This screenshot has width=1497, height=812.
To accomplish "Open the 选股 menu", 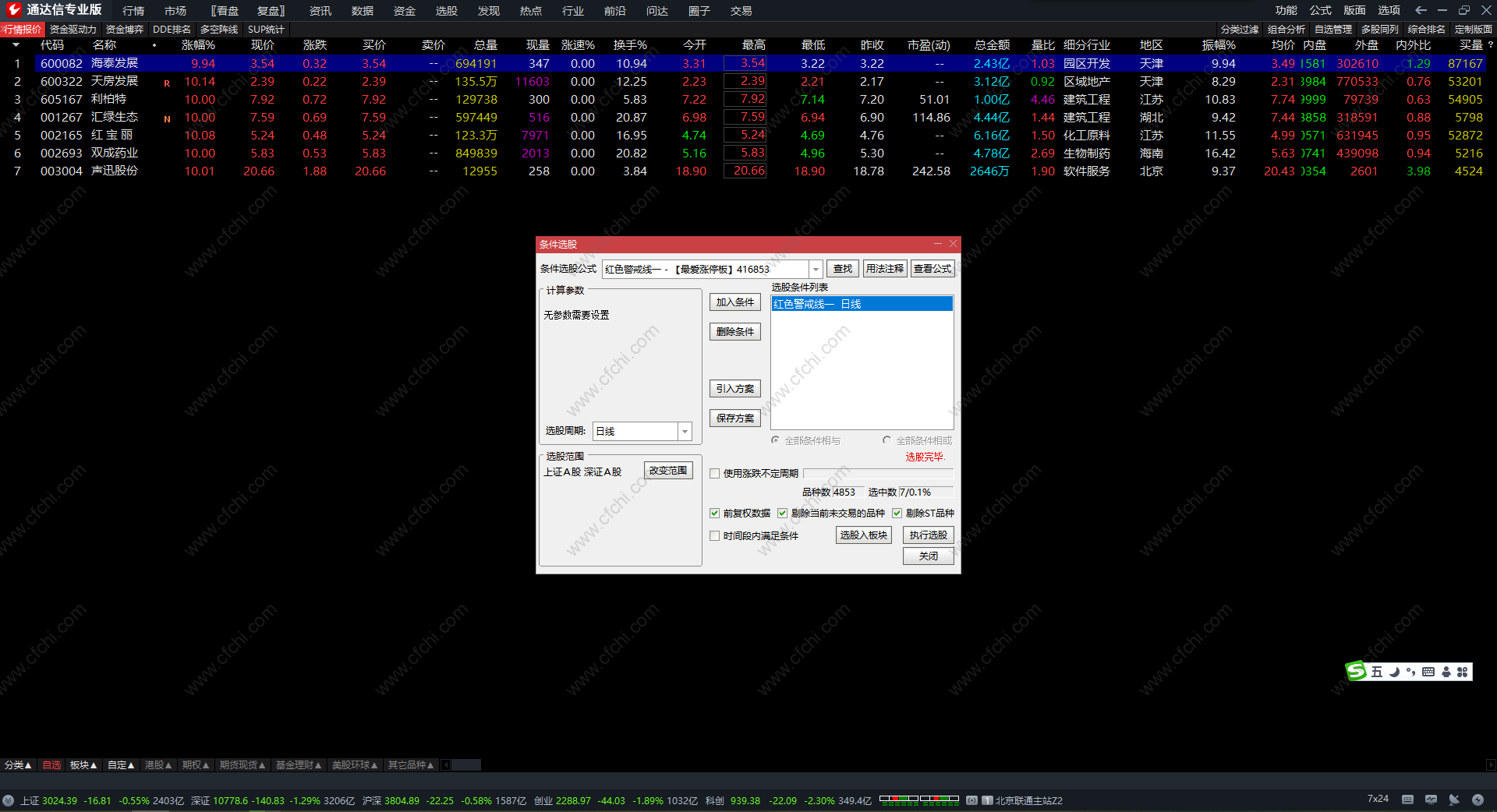I will point(447,11).
